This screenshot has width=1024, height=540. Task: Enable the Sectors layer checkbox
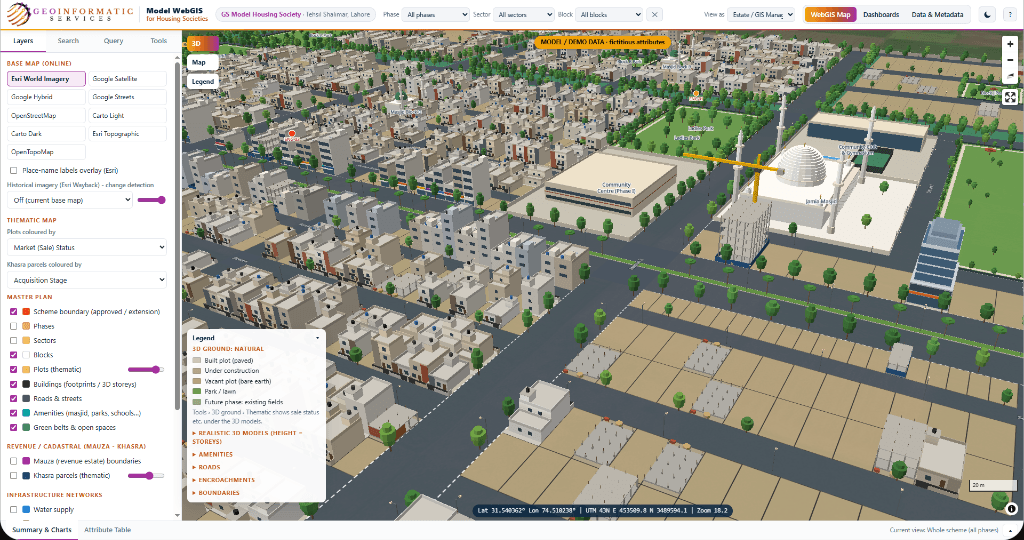pyautogui.click(x=13, y=340)
